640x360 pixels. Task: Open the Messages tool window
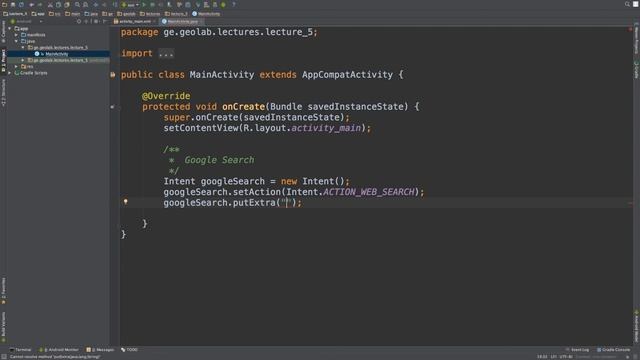(100, 350)
